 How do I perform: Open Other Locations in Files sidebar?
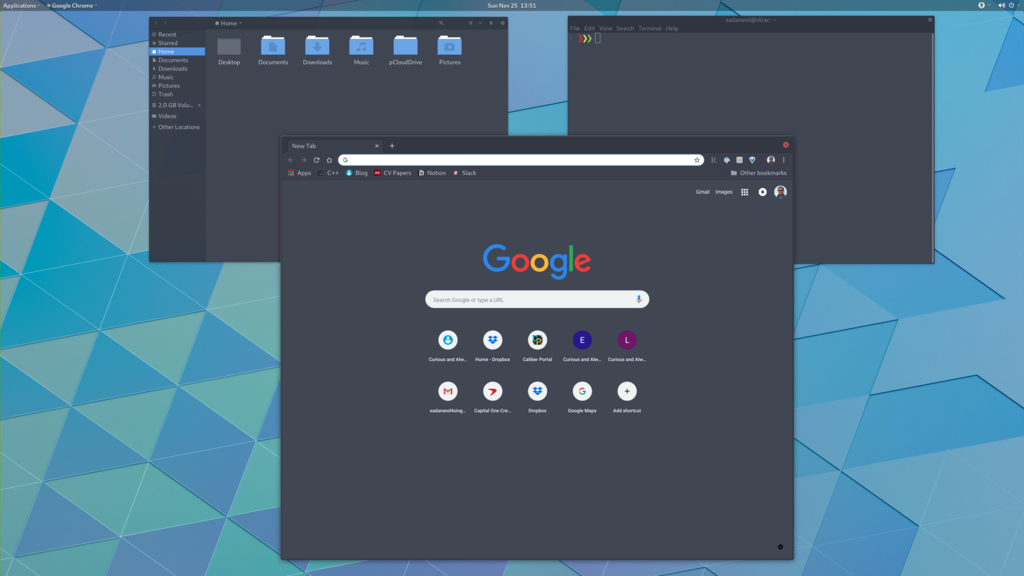point(177,127)
